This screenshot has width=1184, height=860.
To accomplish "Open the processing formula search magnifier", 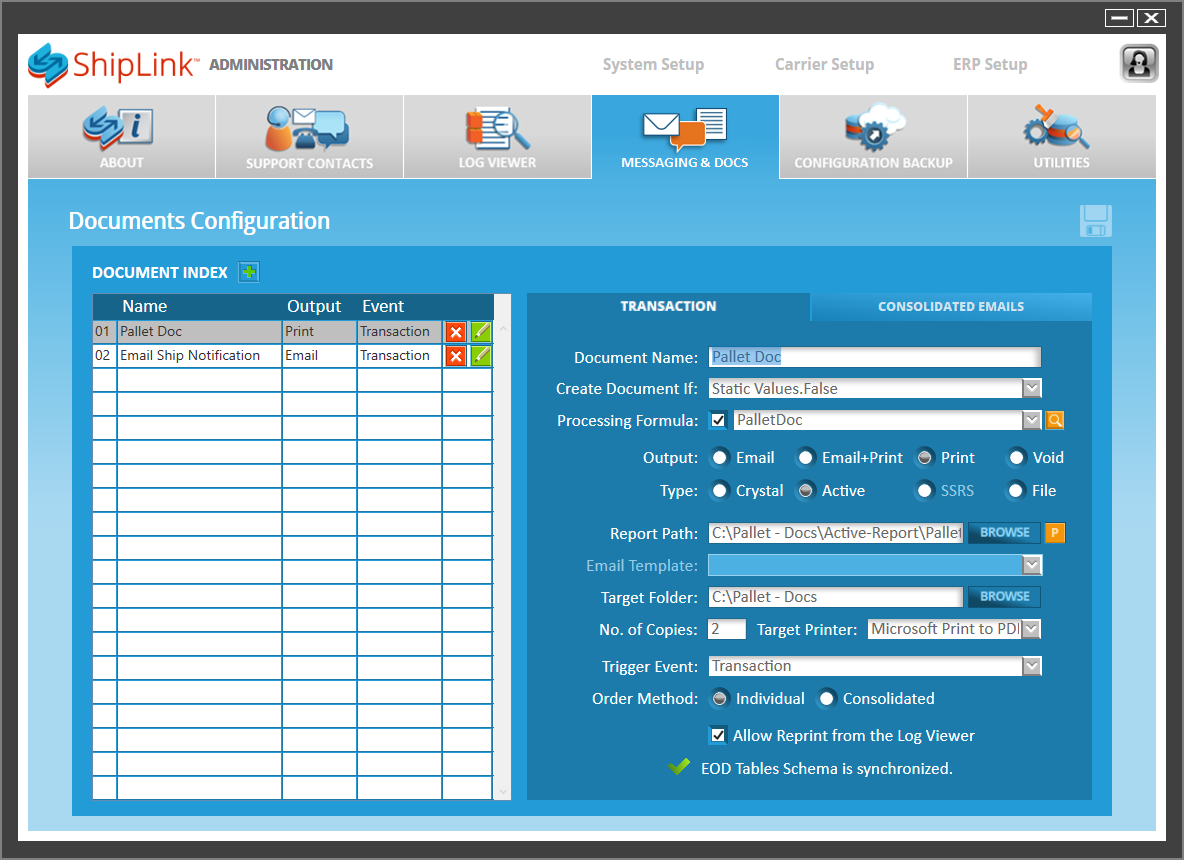I will (1055, 420).
